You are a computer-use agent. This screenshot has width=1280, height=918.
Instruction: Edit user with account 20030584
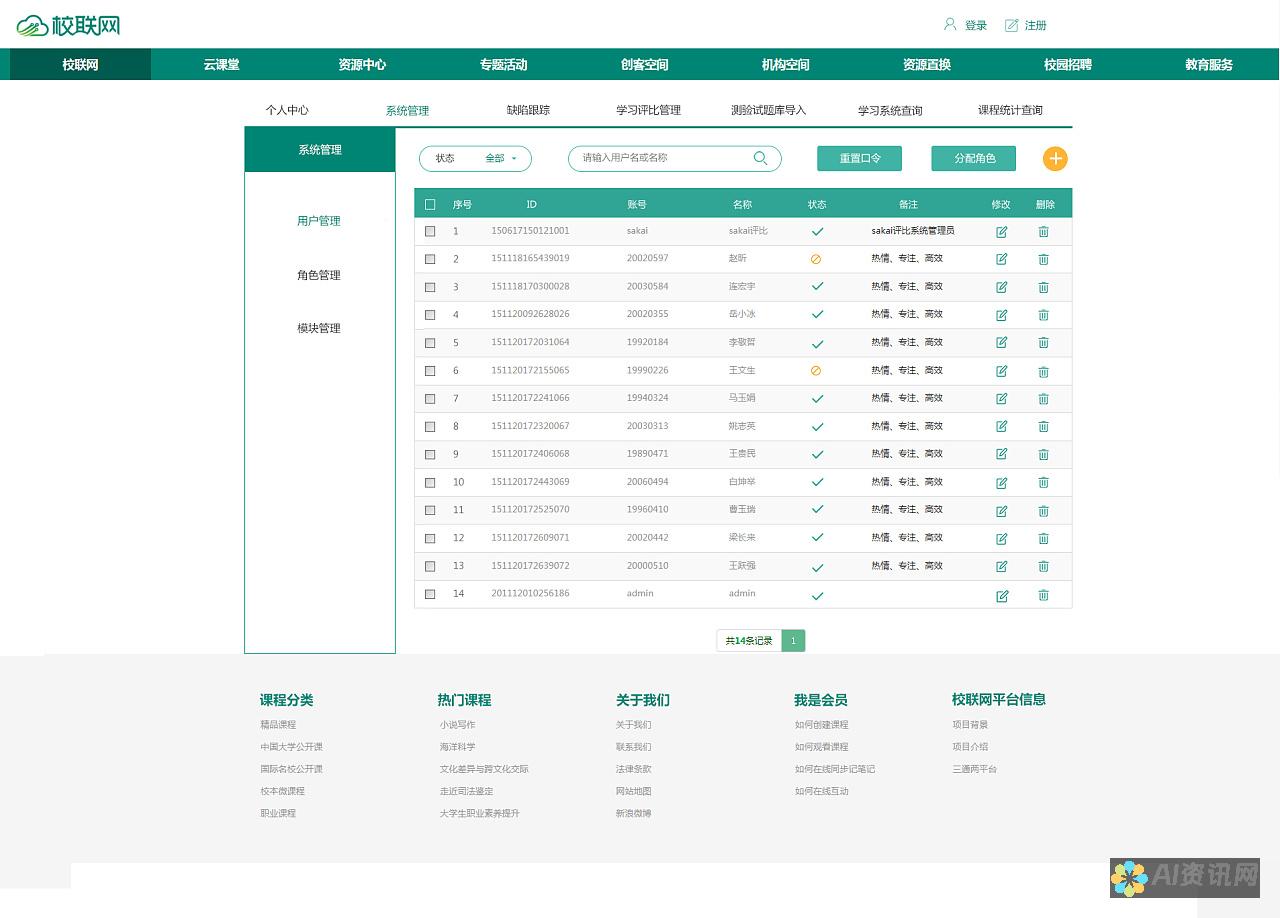coord(1001,287)
